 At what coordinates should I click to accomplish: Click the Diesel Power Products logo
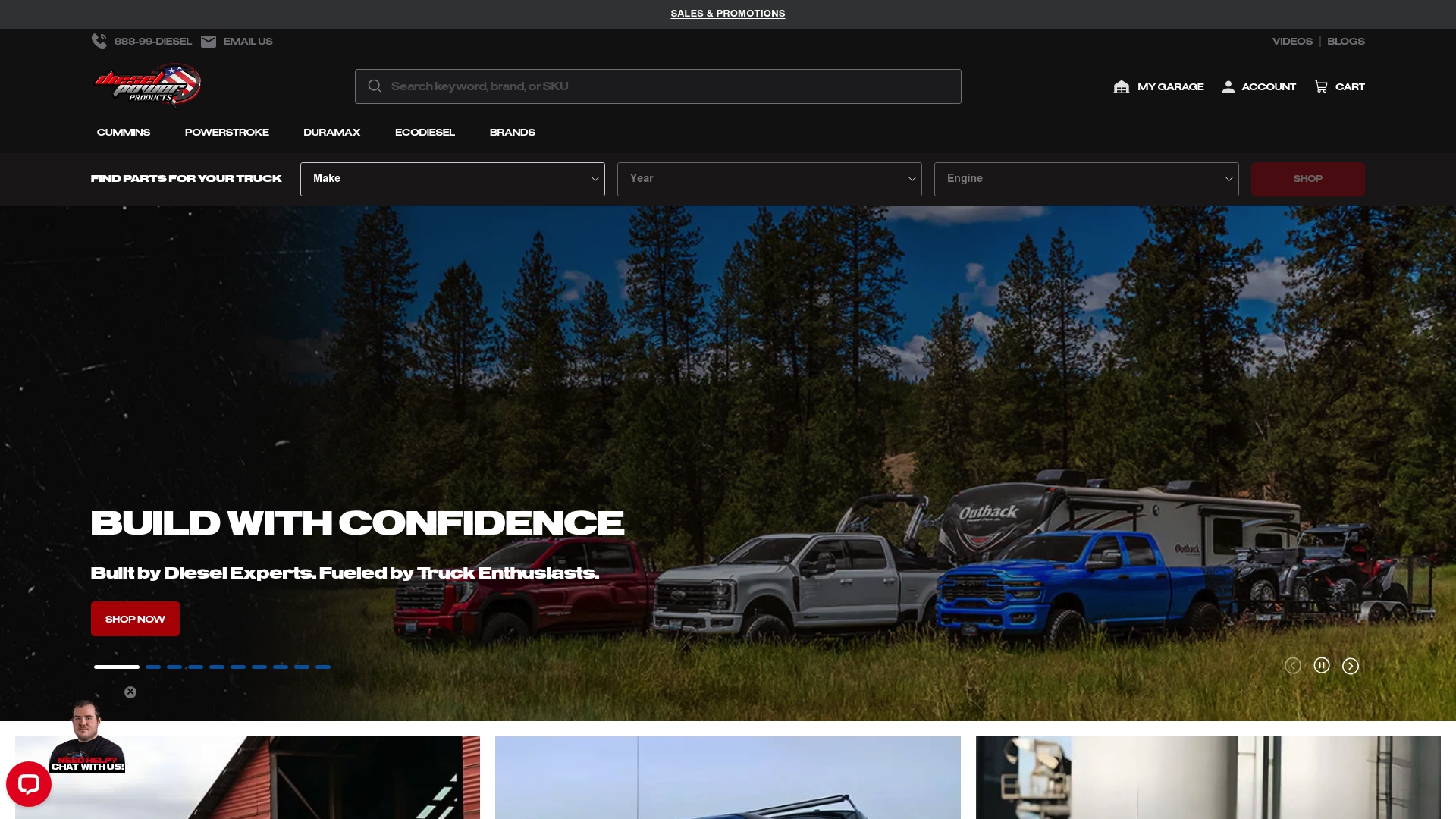(x=147, y=85)
